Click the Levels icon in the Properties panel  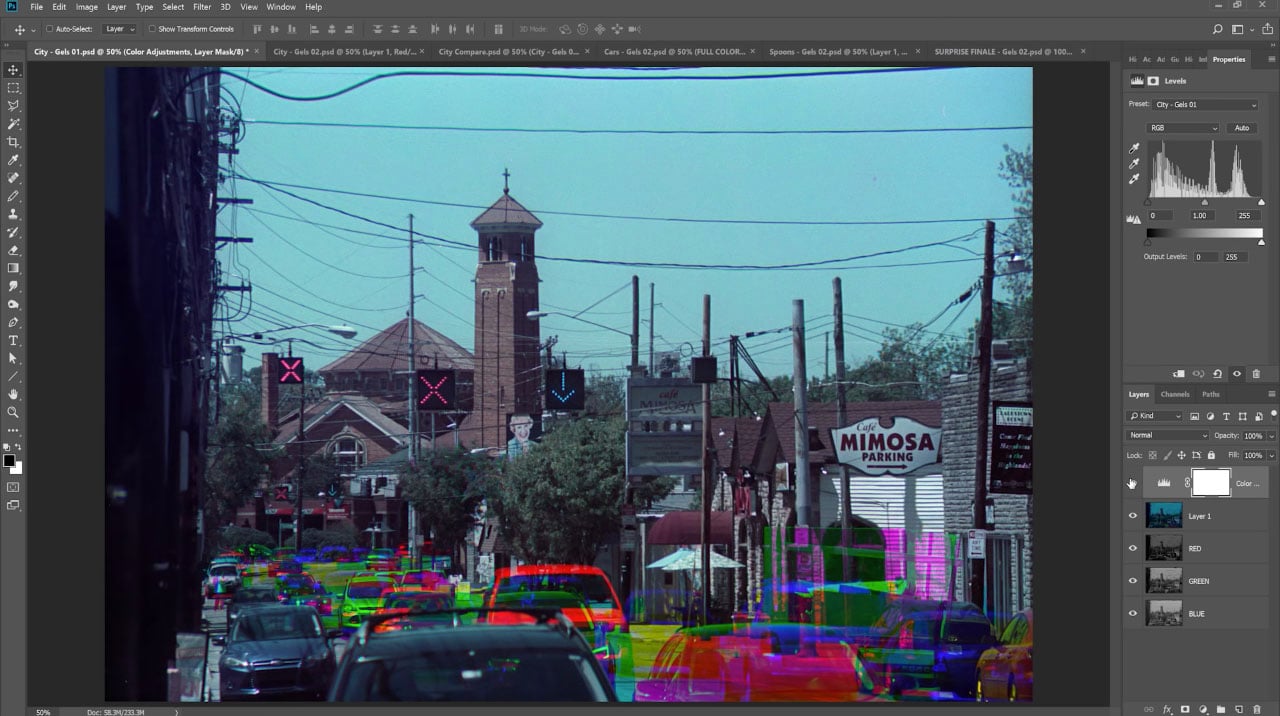[x=1137, y=80]
